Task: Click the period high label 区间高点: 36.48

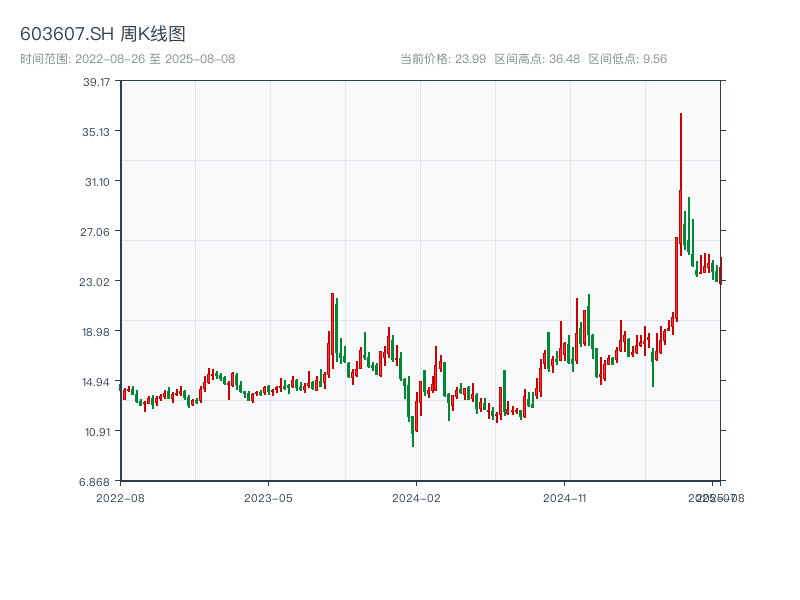Action: point(537,59)
